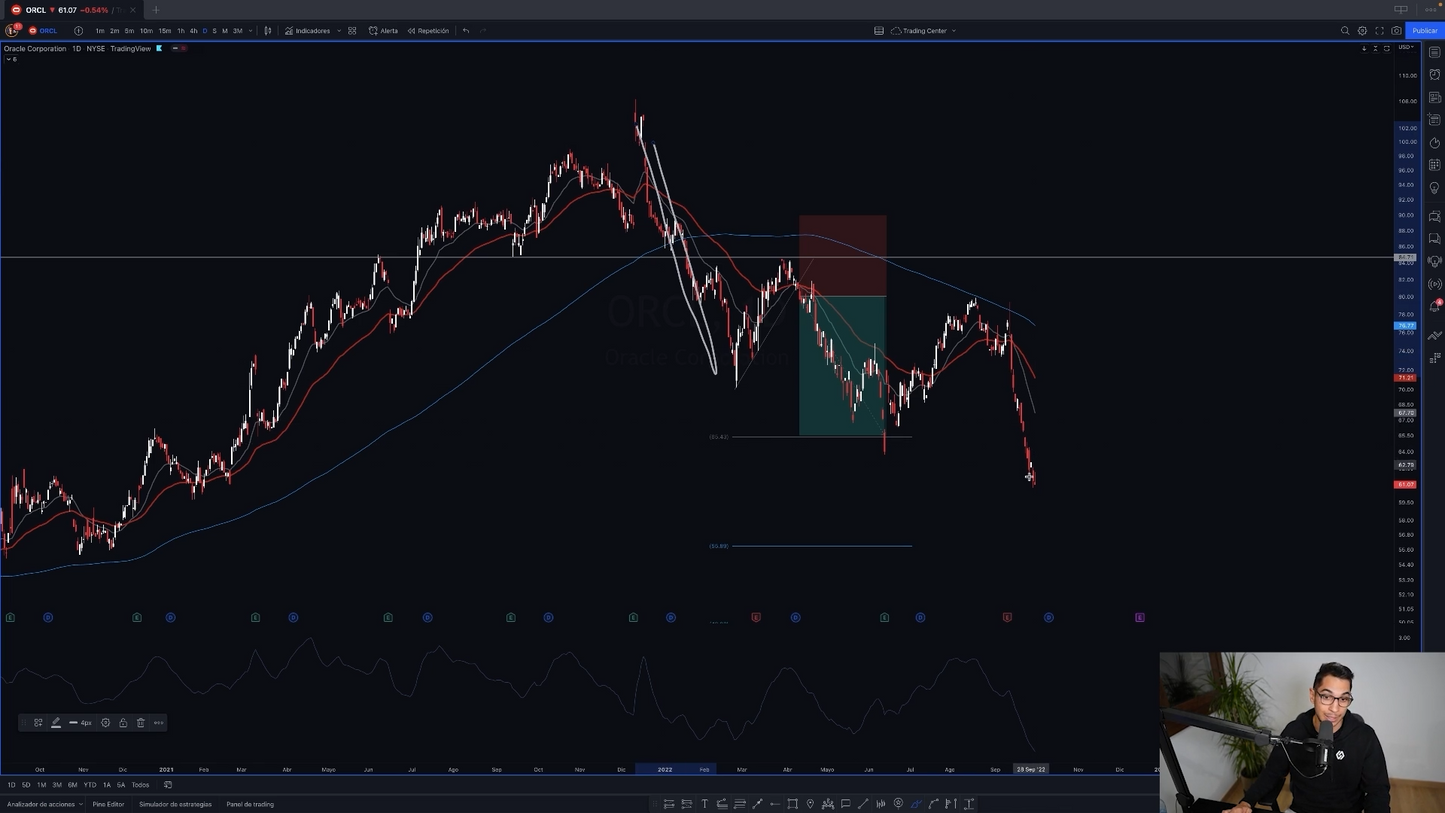Image resolution: width=1445 pixels, height=813 pixels.
Task: Toggle fullscreen mode icon
Action: pyautogui.click(x=1380, y=31)
